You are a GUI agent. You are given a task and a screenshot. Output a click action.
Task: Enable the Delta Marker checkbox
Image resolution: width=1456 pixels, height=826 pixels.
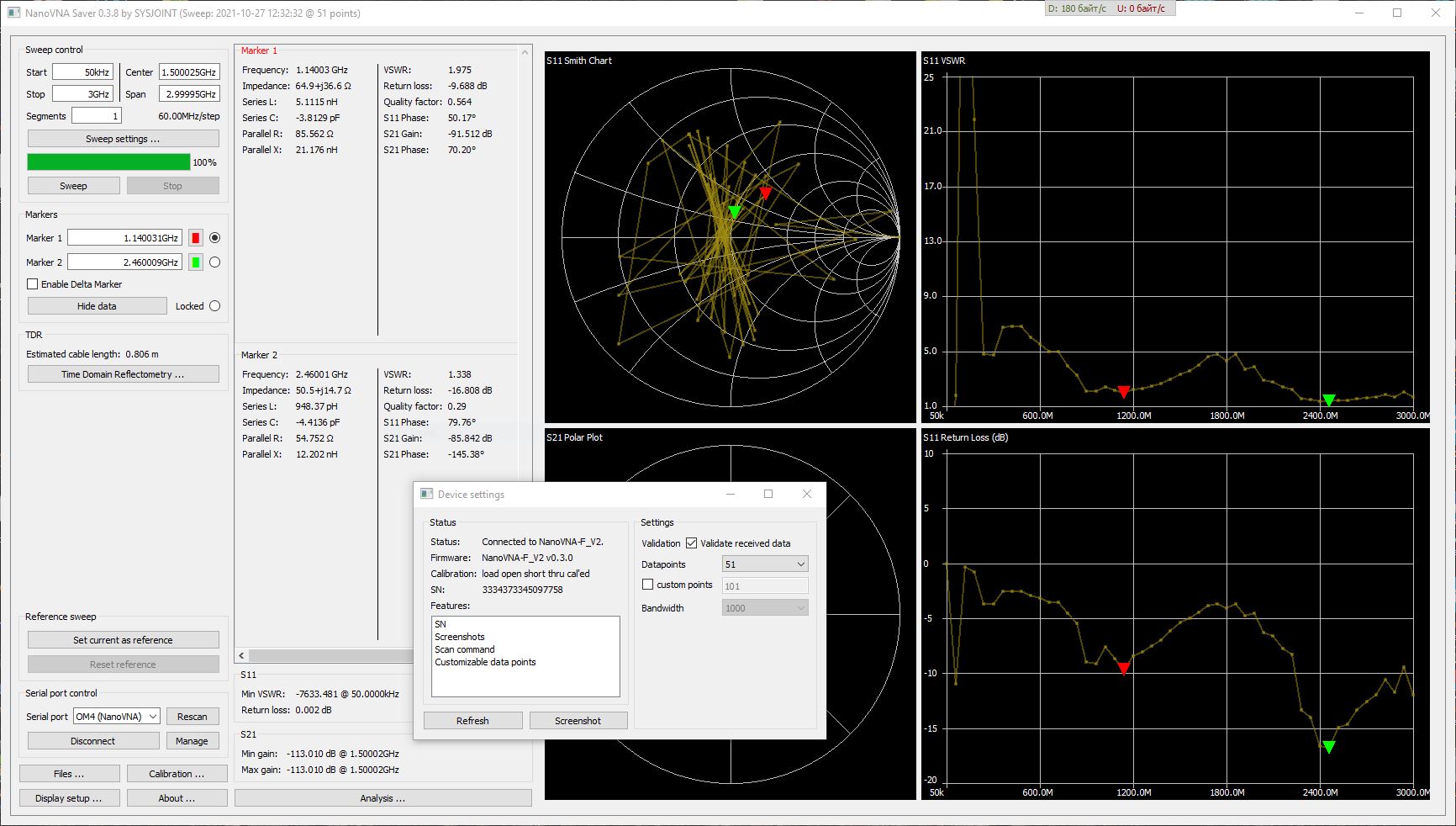click(x=33, y=284)
